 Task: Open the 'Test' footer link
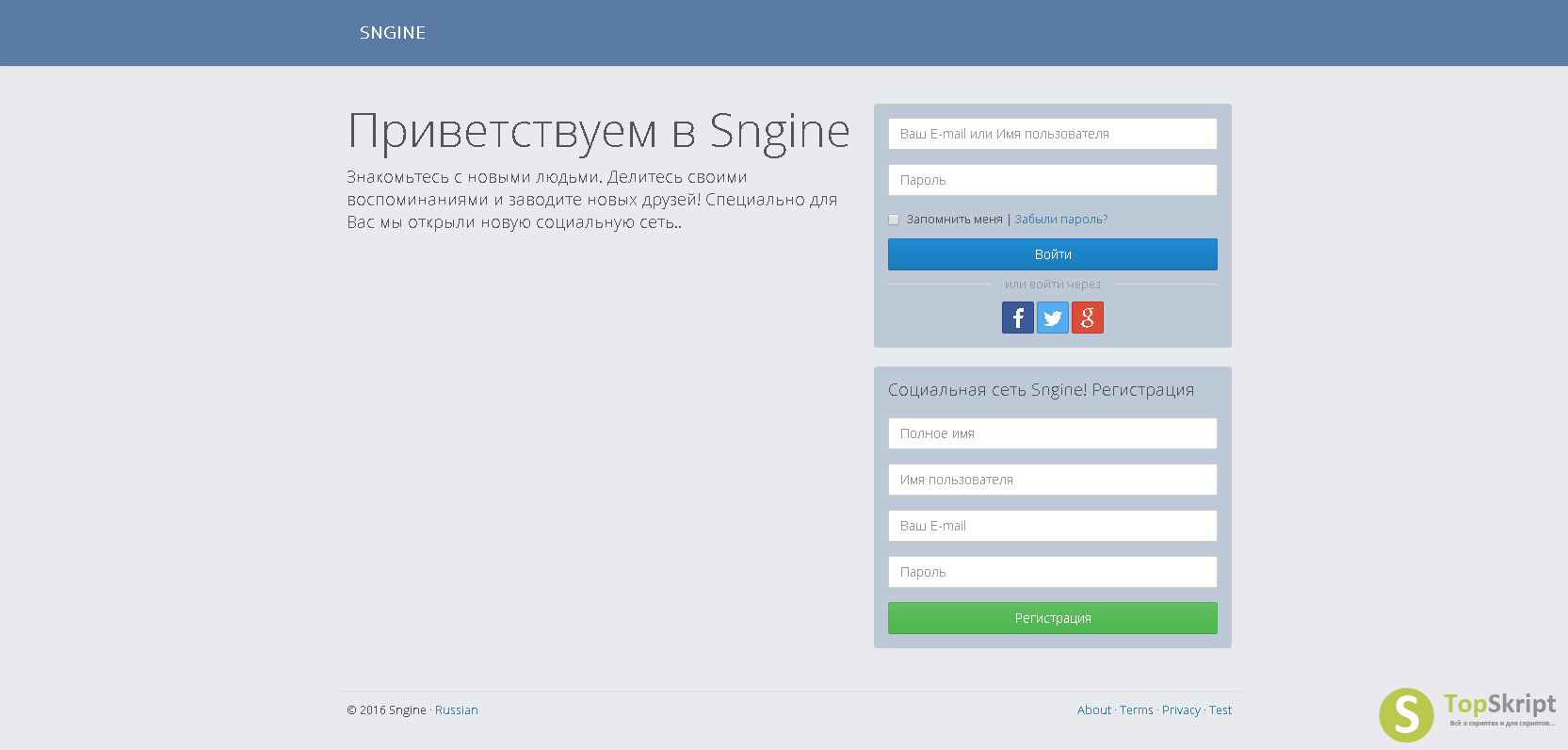click(x=1220, y=710)
